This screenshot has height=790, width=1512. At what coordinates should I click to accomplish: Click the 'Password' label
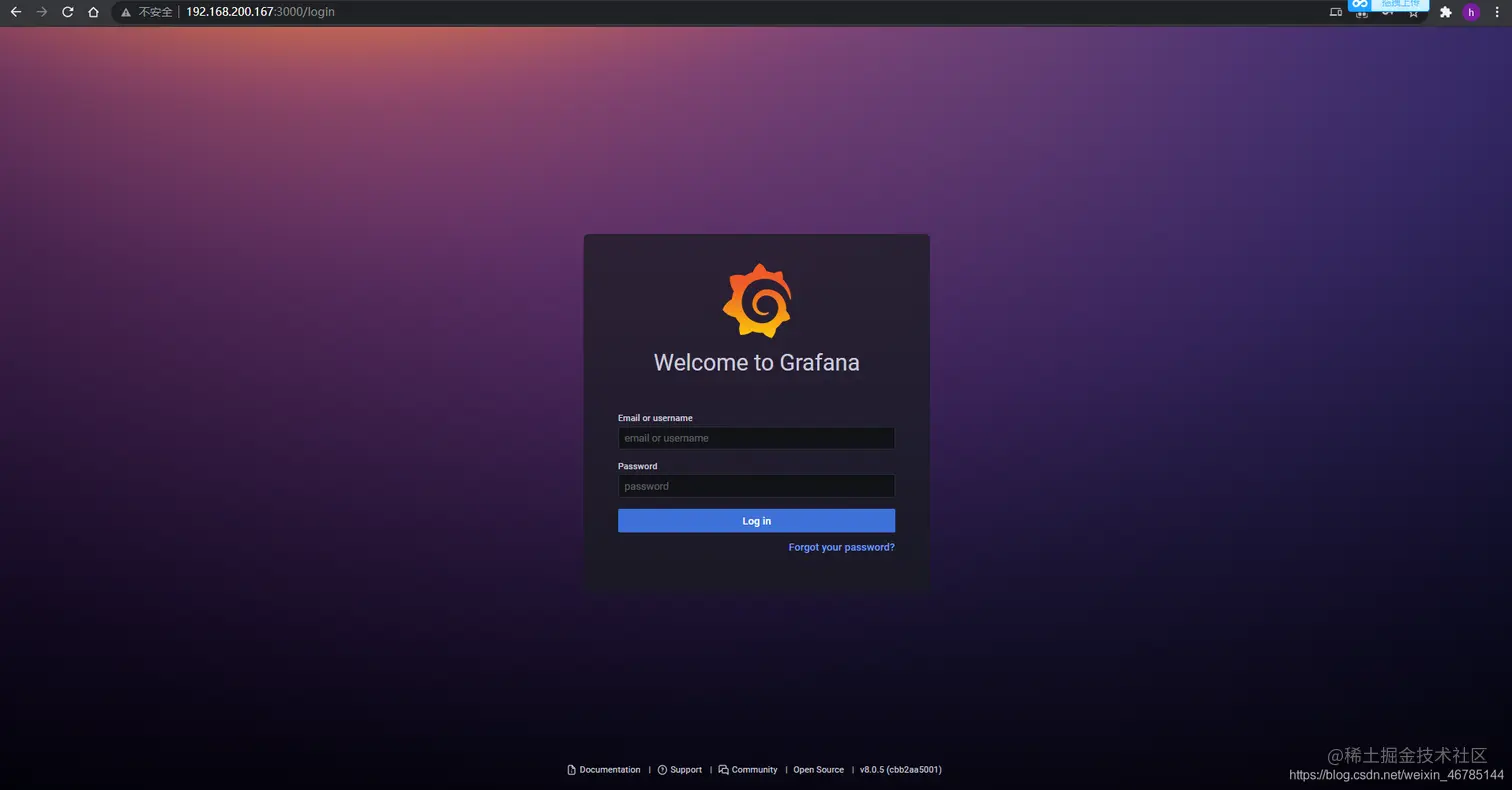tap(637, 466)
